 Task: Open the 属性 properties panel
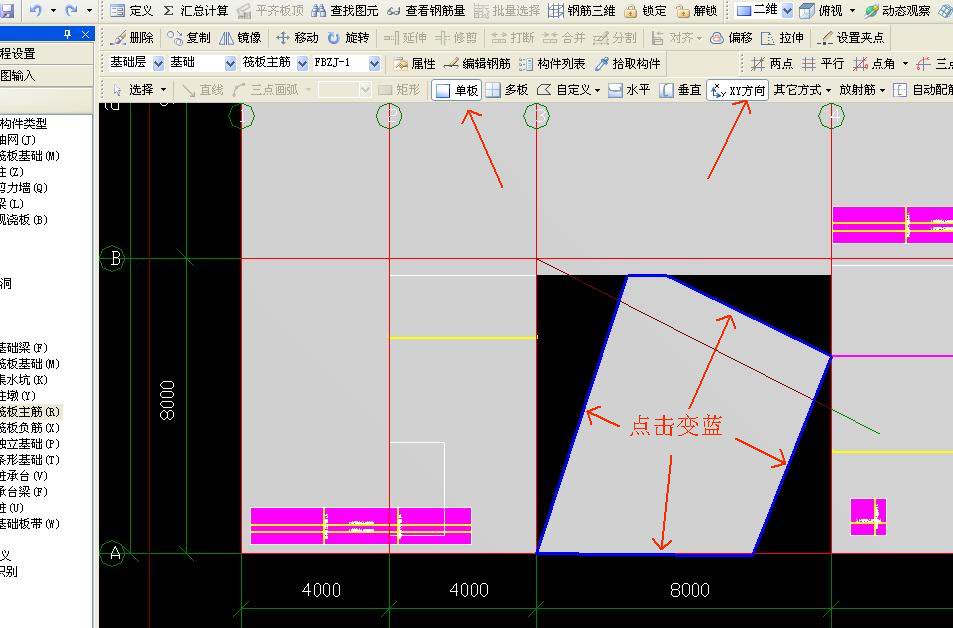[x=415, y=63]
